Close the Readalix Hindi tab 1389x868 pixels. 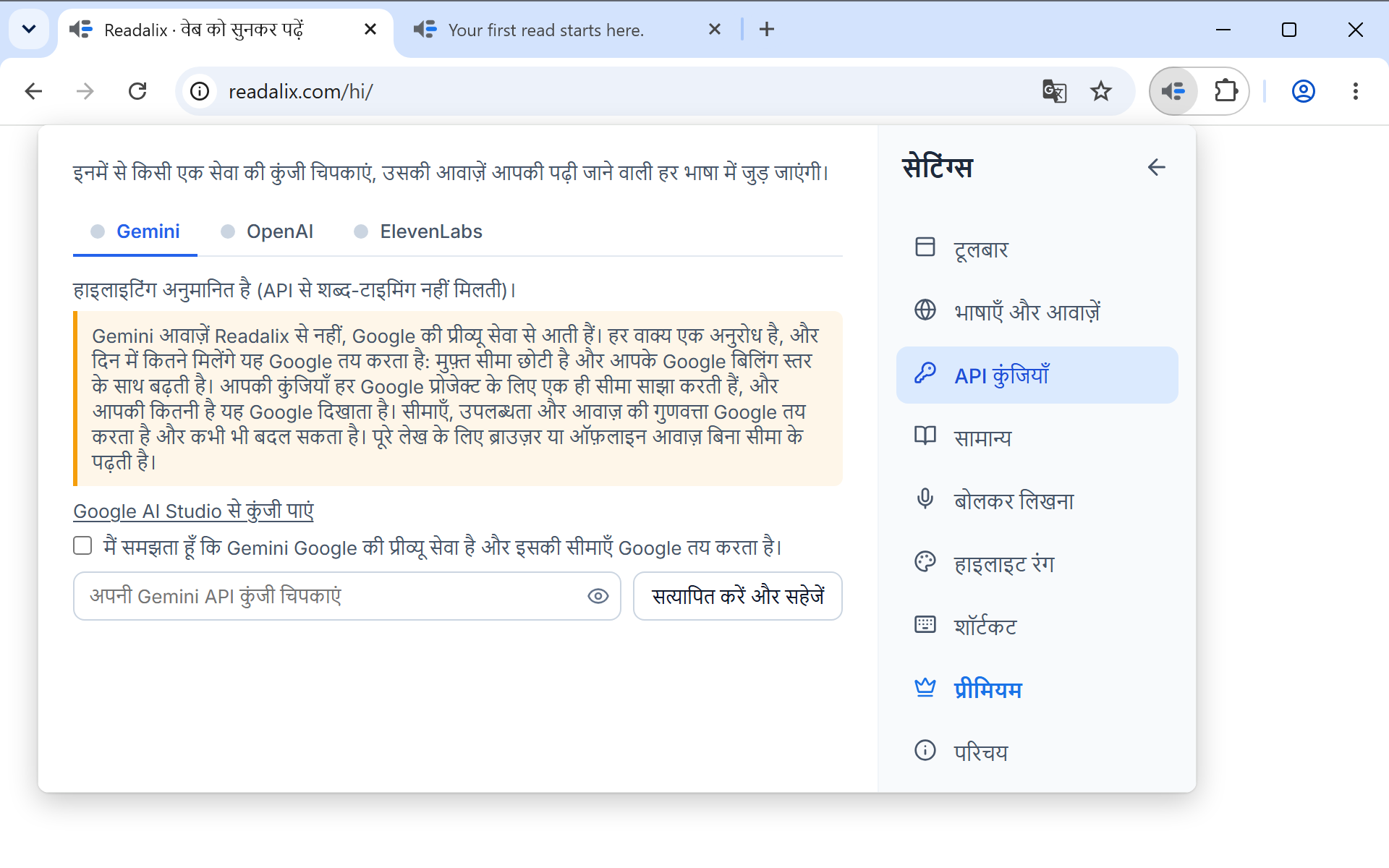click(x=370, y=30)
